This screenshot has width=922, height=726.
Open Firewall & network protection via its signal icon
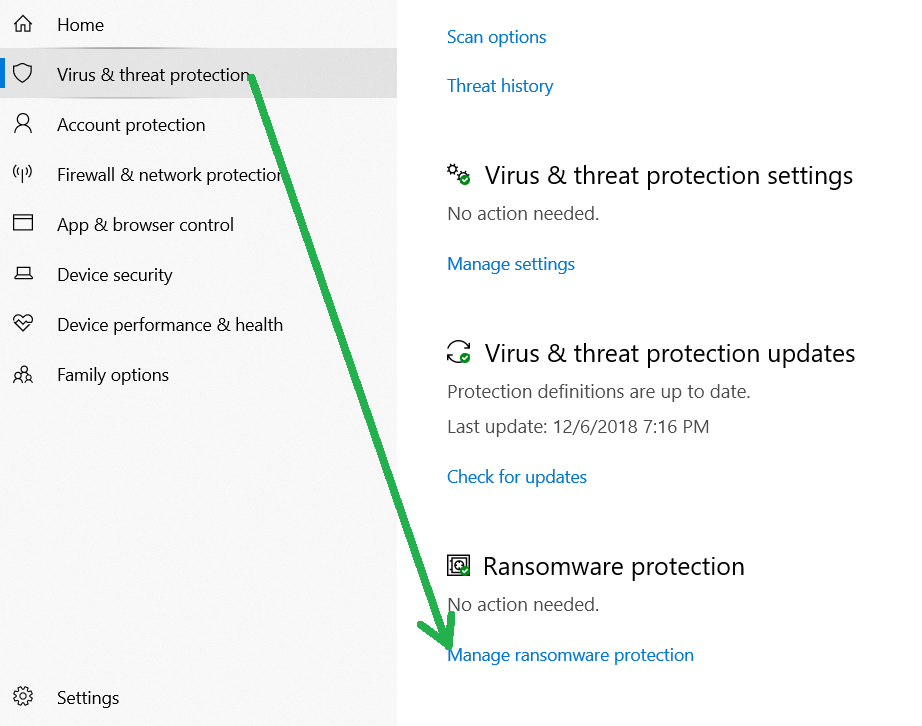click(23, 174)
